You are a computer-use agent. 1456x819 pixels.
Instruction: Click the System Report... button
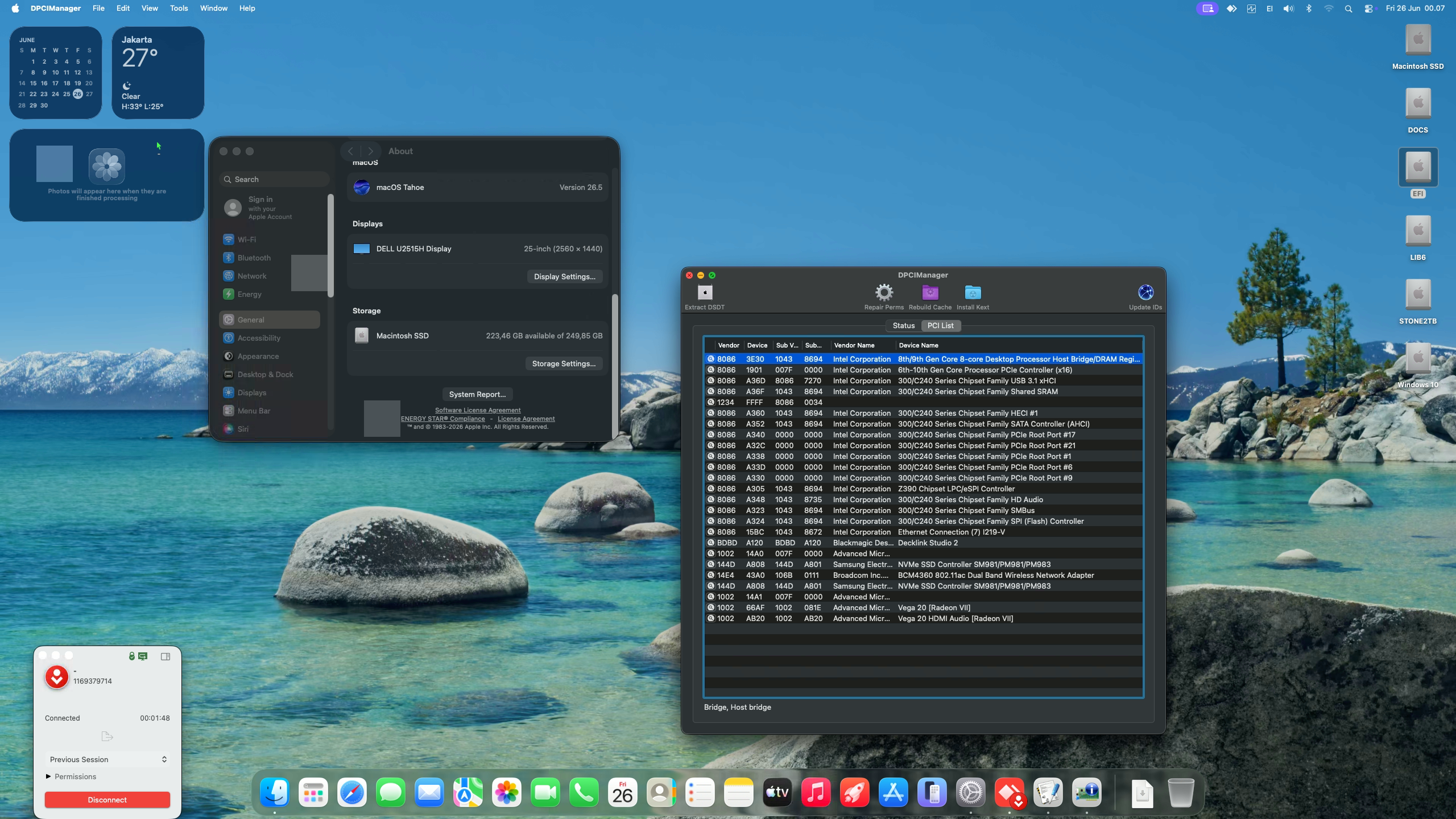tap(477, 394)
